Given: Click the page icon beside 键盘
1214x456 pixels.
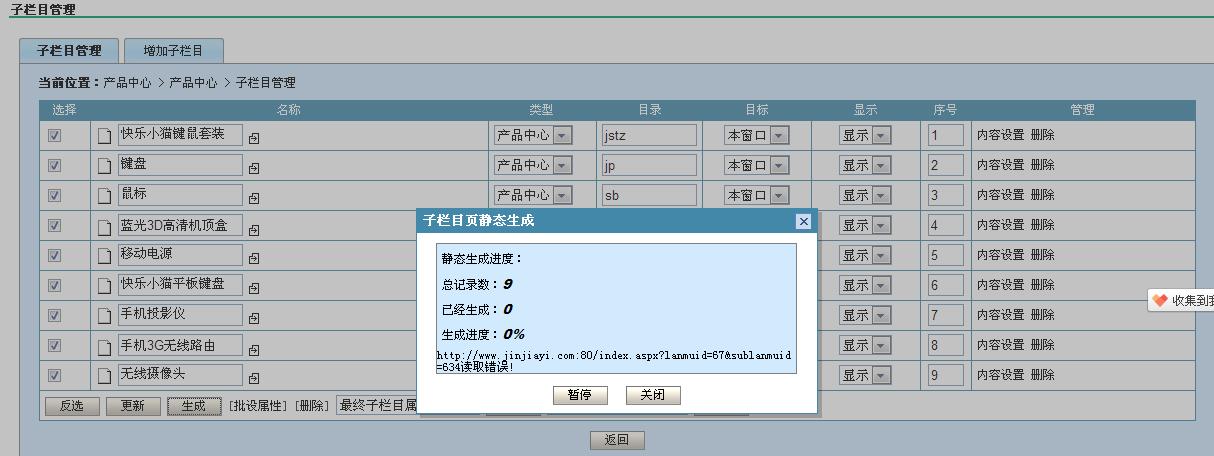Looking at the screenshot, I should click(x=105, y=166).
